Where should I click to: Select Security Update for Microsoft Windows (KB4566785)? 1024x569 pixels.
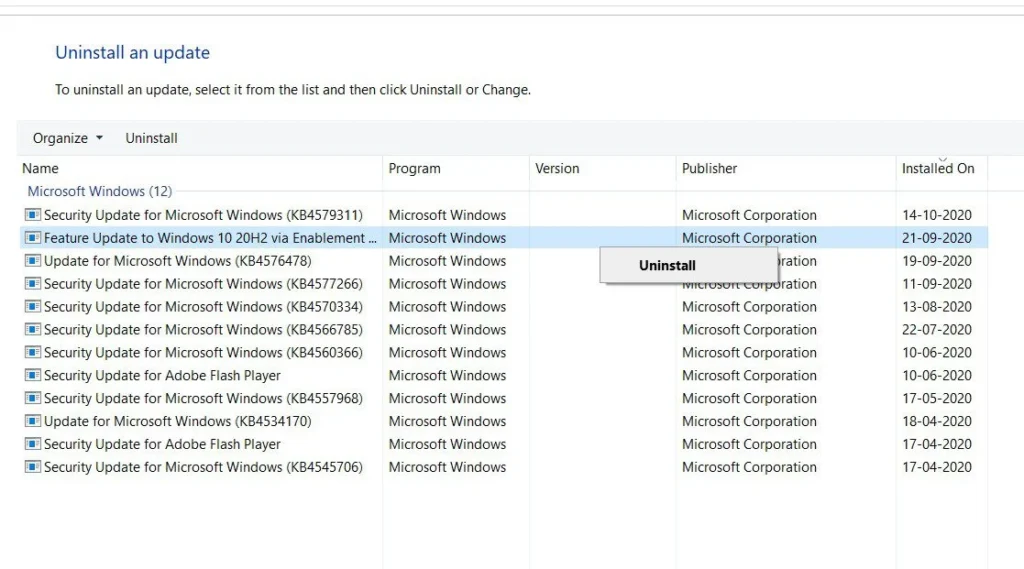[x=203, y=329]
